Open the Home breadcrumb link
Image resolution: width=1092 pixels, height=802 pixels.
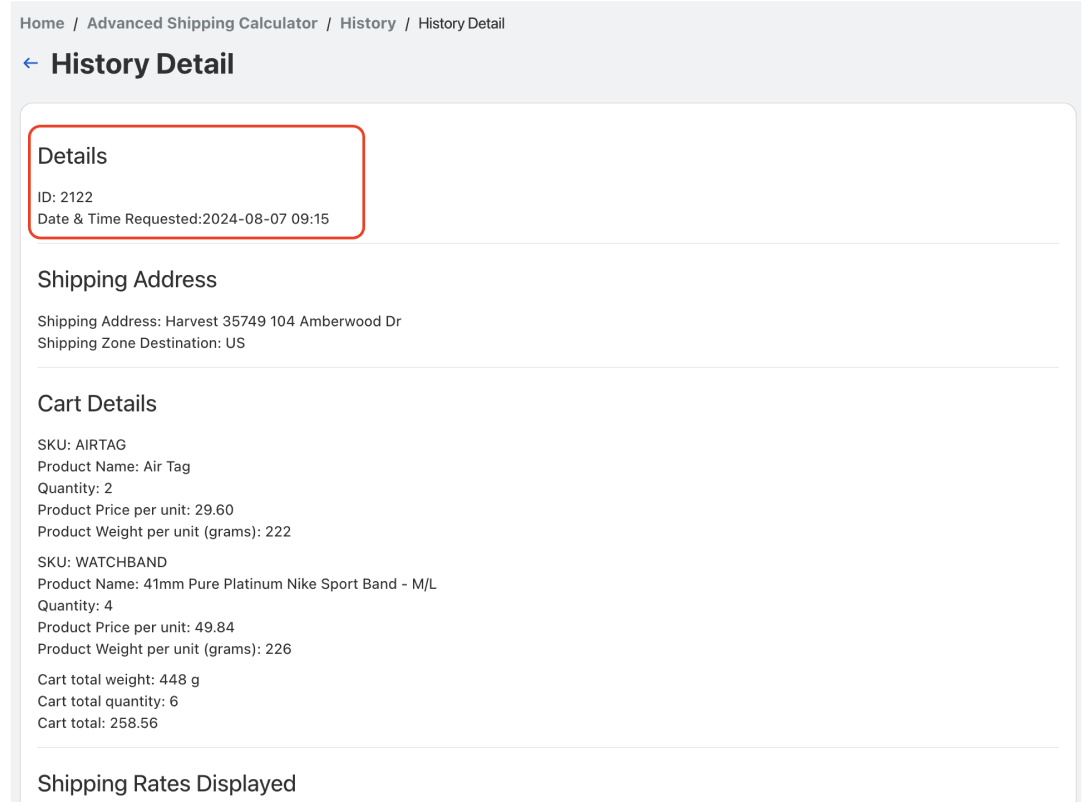pyautogui.click(x=42, y=23)
